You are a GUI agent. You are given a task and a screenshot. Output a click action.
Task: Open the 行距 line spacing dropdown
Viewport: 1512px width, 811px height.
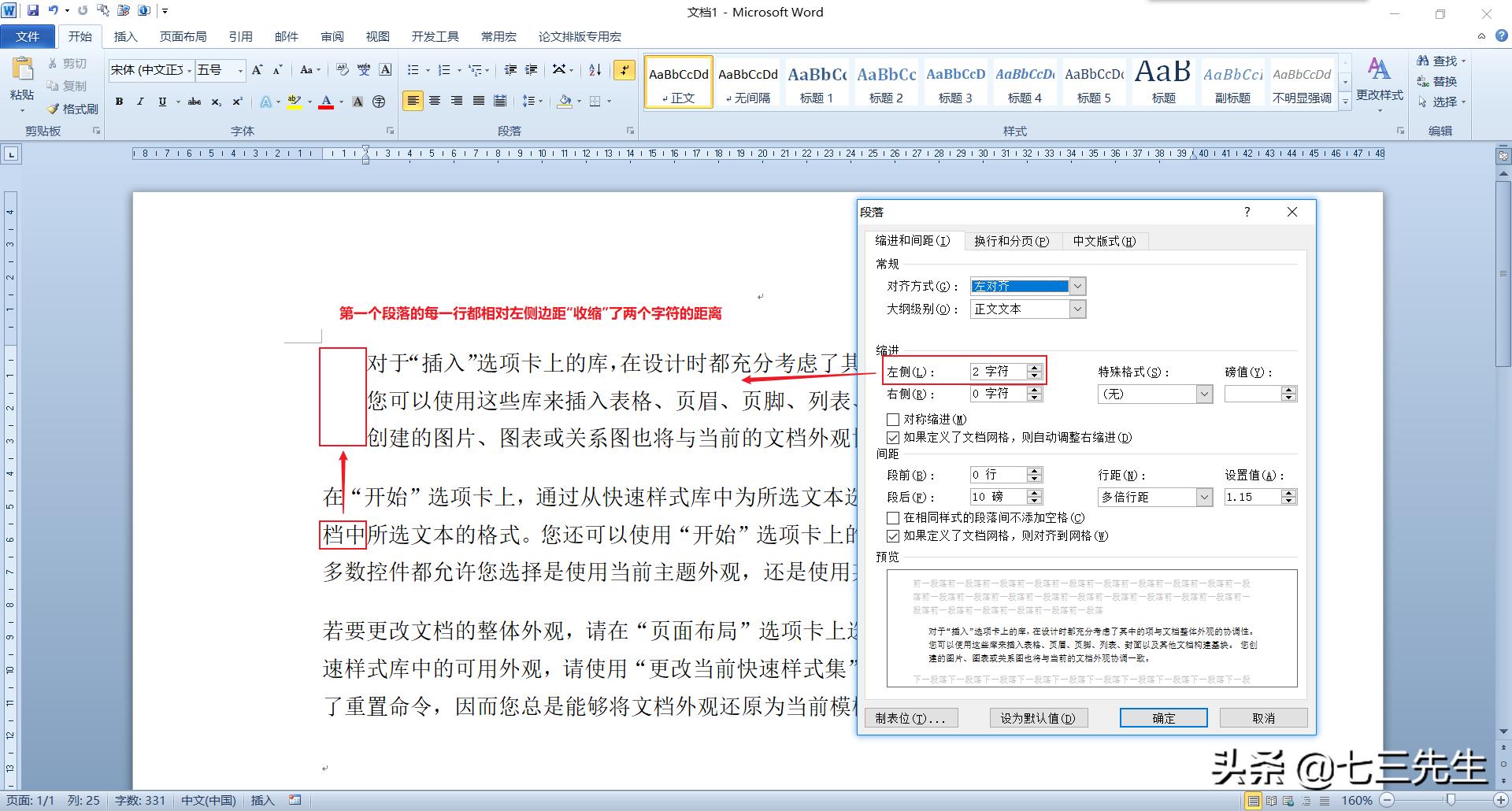(1203, 497)
